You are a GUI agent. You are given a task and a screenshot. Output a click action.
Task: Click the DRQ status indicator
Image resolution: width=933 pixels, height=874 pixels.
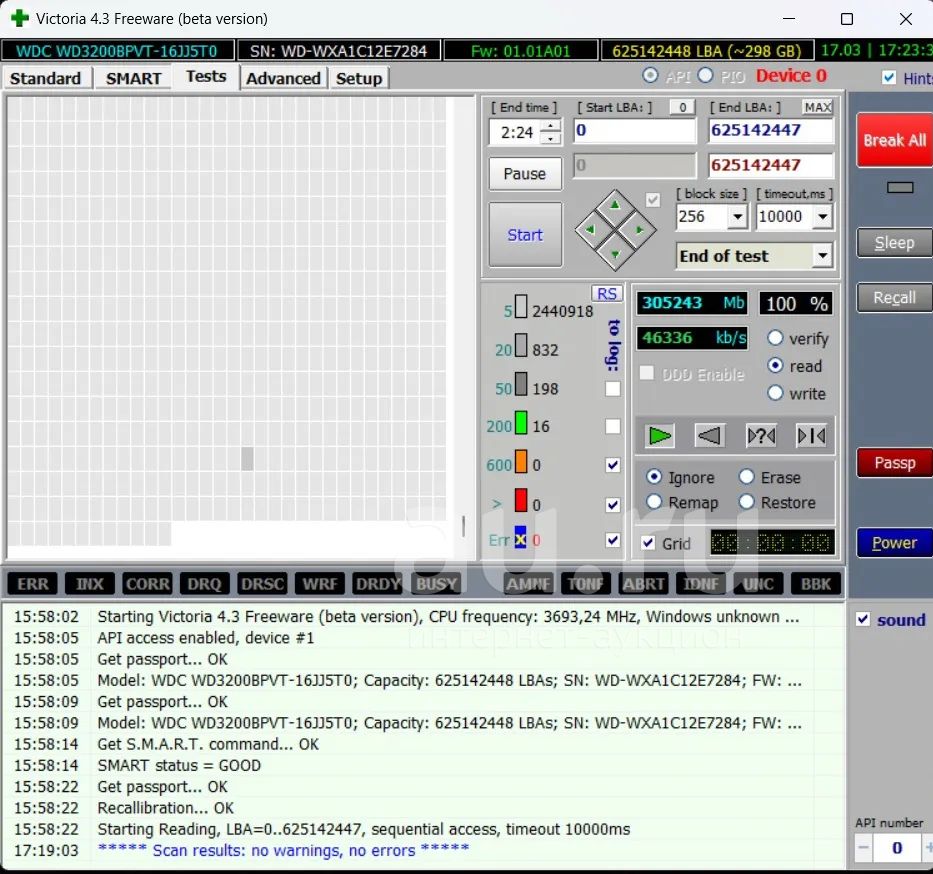tap(204, 584)
